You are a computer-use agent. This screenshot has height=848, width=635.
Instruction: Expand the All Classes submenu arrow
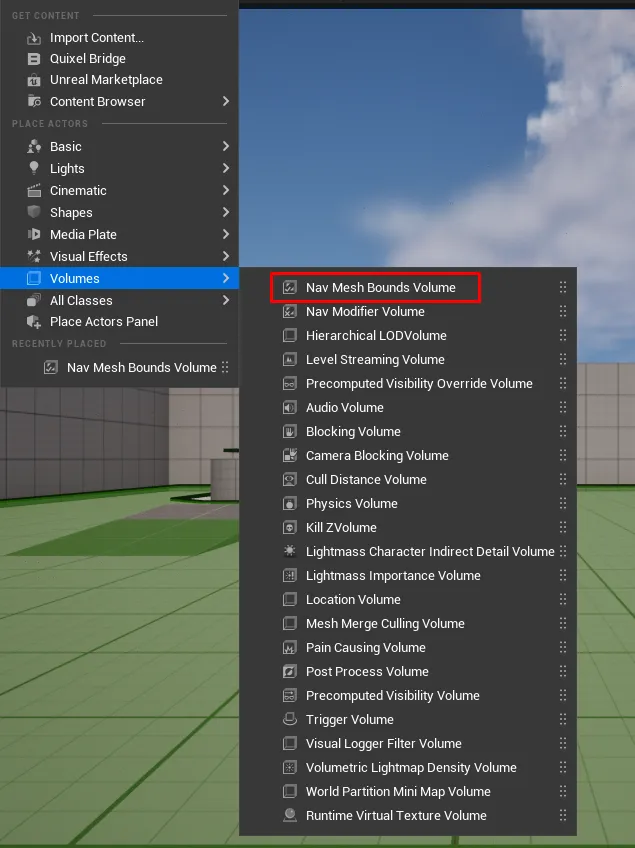[x=226, y=301]
